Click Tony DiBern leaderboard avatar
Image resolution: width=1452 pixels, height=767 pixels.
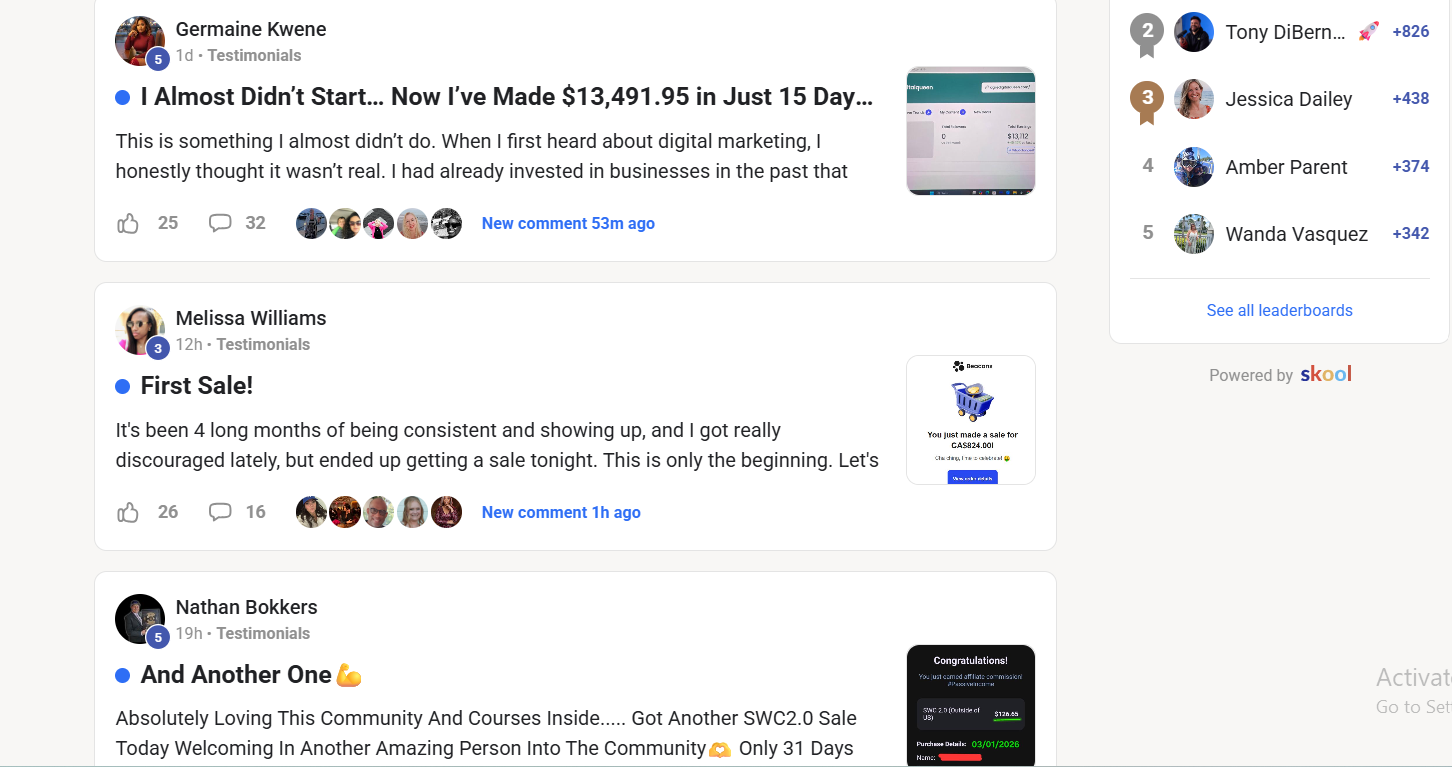coord(1194,32)
